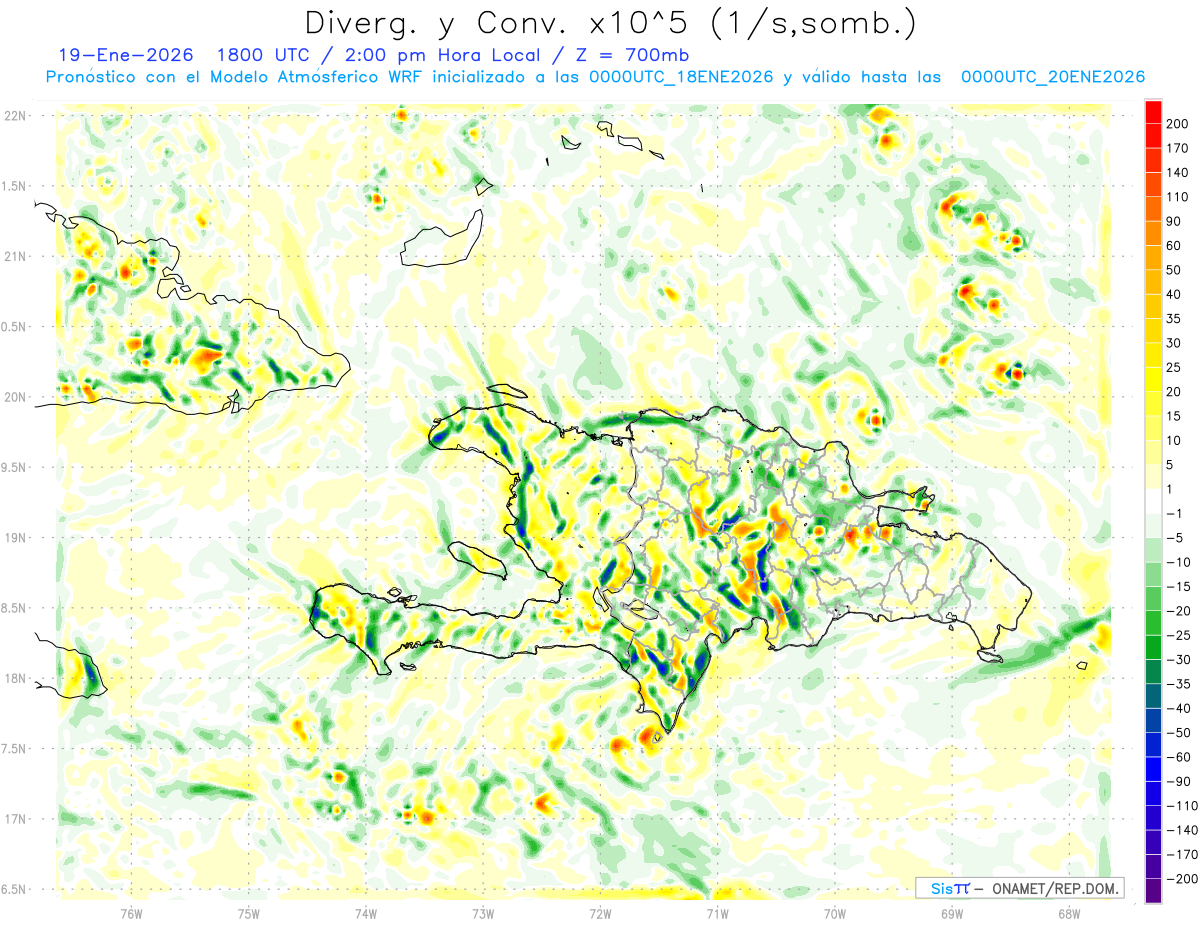This screenshot has width=1200, height=927.
Task: Click the '17N' latitude label
Action: pyautogui.click(x=15, y=819)
